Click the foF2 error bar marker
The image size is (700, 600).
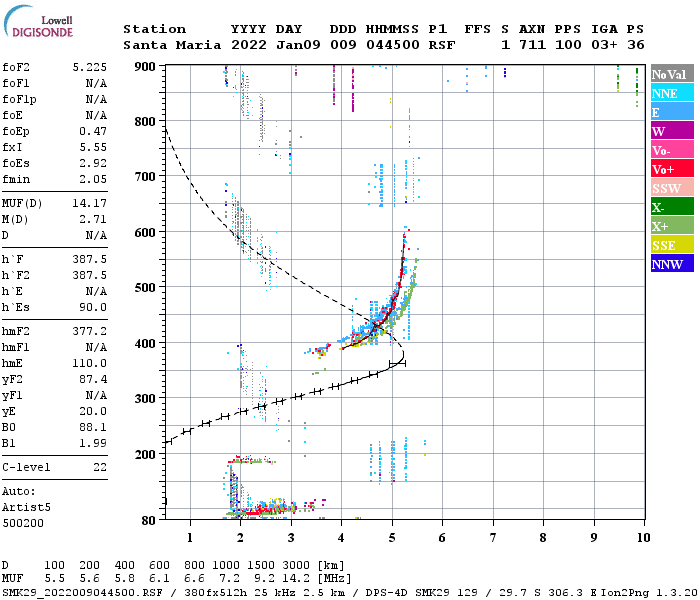(x=397, y=364)
